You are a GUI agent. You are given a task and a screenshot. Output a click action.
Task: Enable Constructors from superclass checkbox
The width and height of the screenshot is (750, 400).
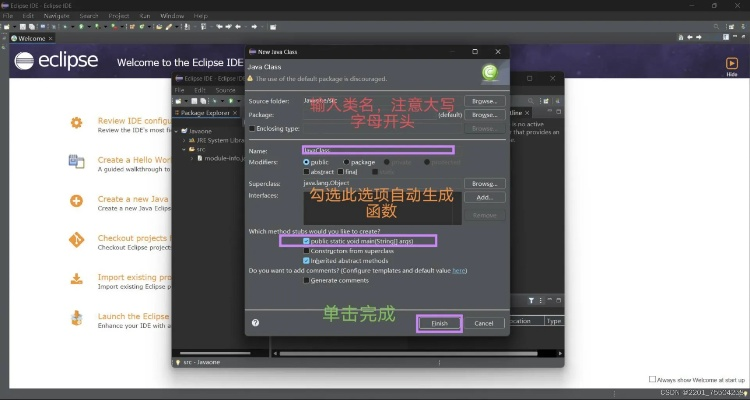[x=307, y=251]
